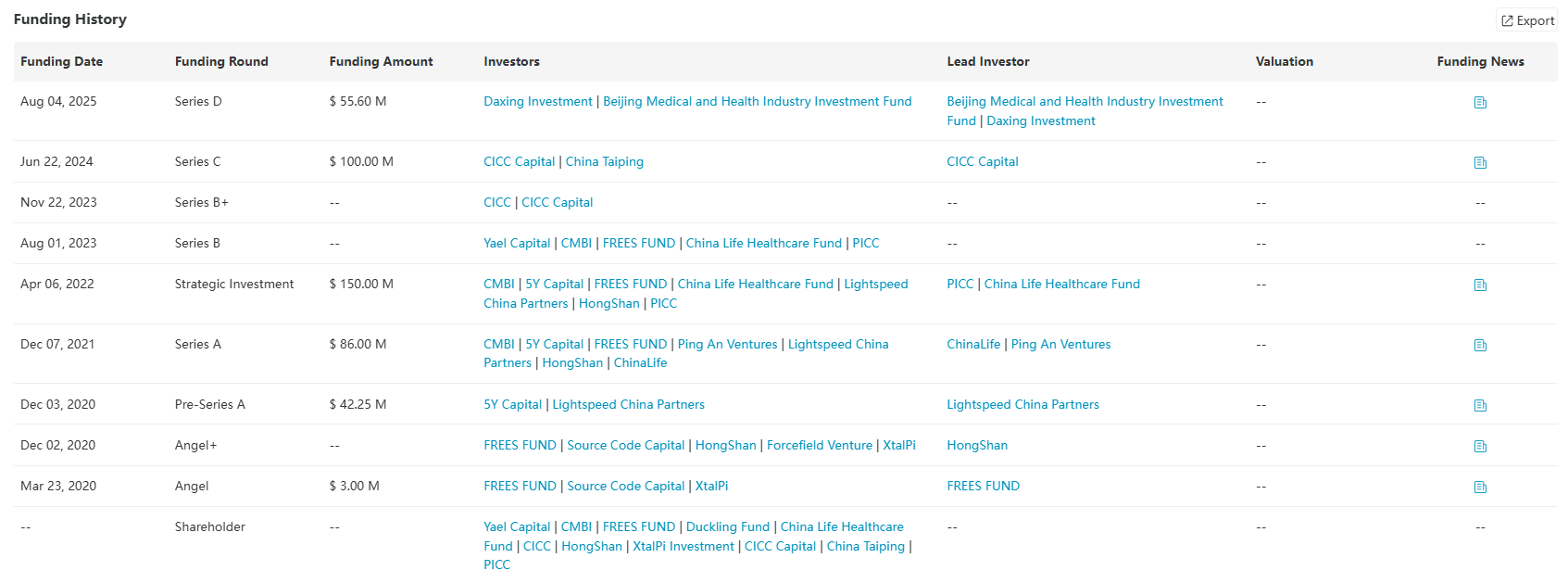1568x583 pixels.
Task: Open HongShan as Angel+ lead investor
Action: click(976, 446)
